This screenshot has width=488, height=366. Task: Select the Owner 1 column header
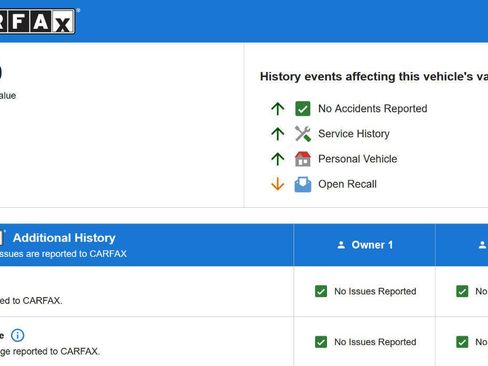[365, 245]
